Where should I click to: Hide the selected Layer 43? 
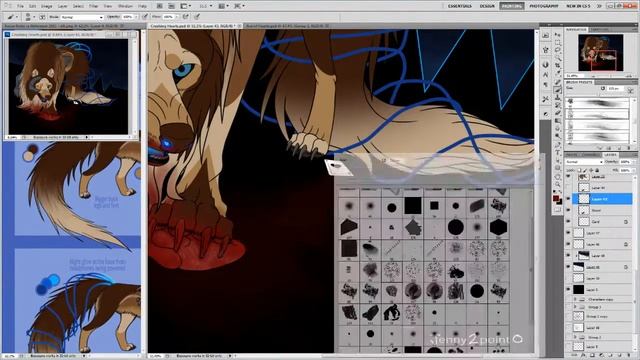click(x=568, y=198)
